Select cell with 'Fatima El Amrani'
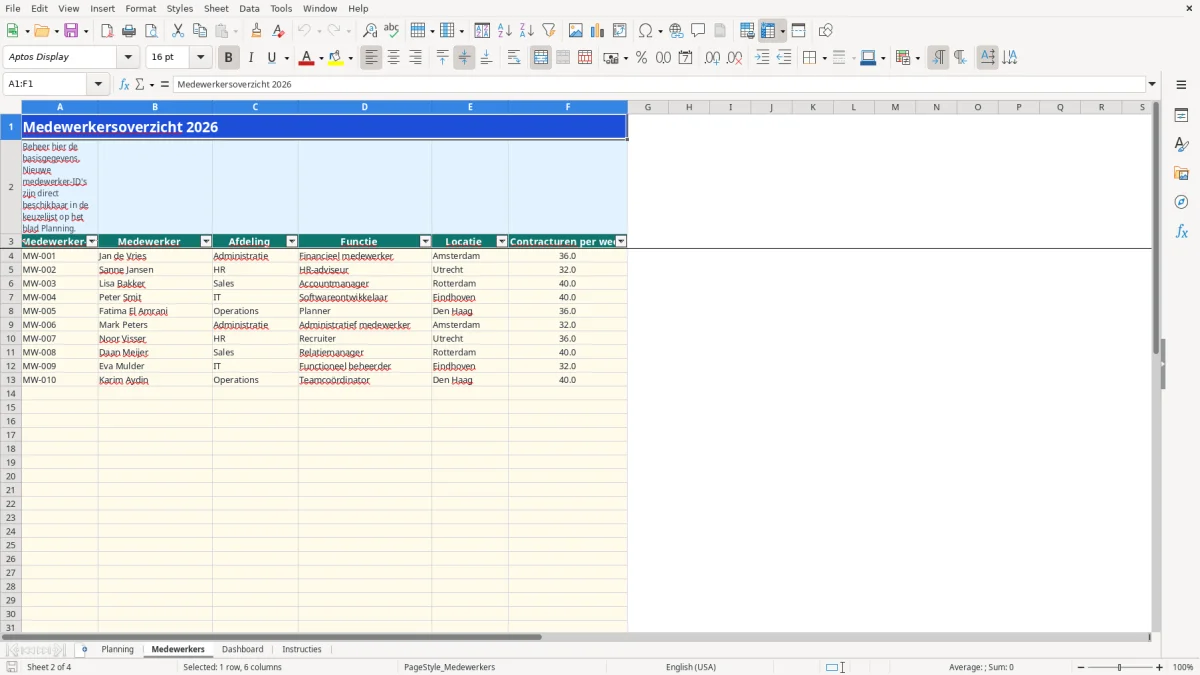Screen dimensions: 1200x675 pyautogui.click(x=155, y=311)
